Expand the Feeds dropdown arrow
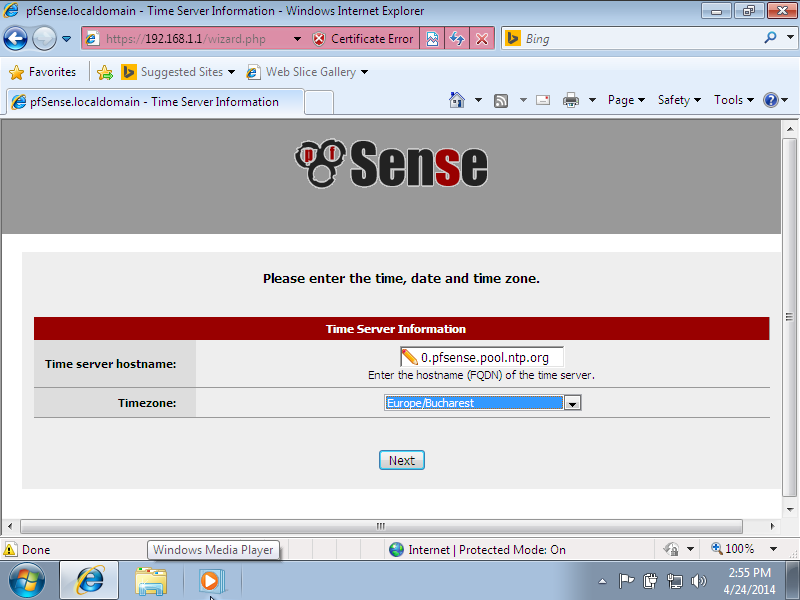The image size is (800, 600). click(523, 100)
